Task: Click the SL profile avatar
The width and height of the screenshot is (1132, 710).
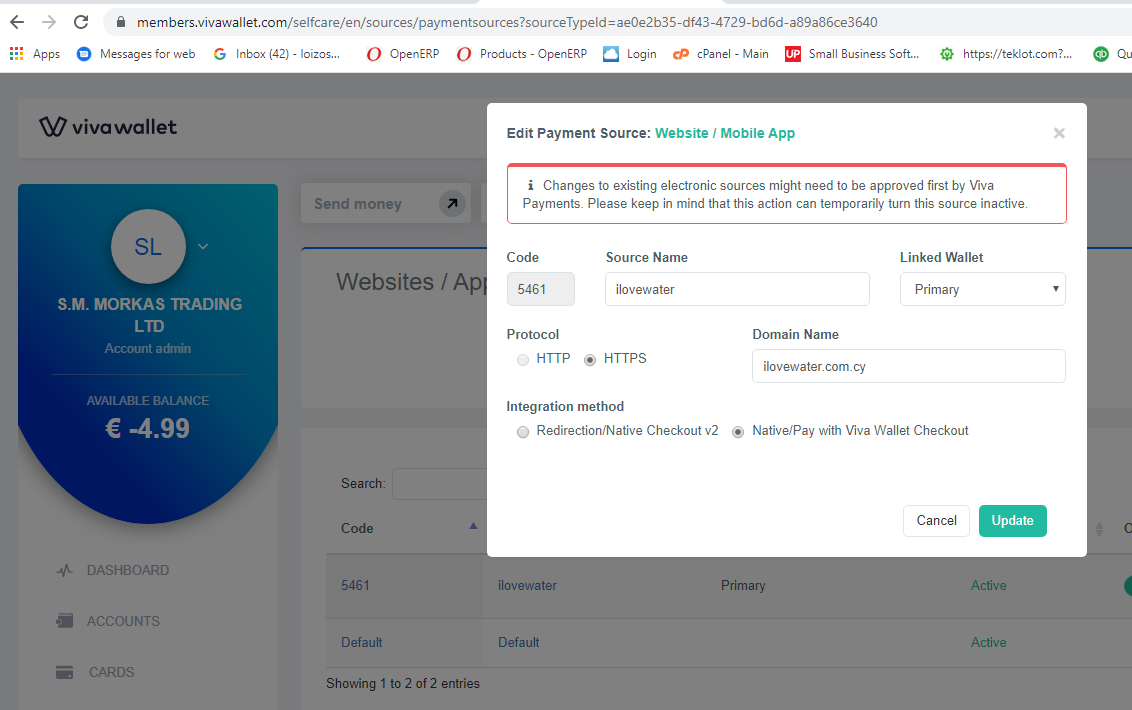Action: tap(148, 247)
